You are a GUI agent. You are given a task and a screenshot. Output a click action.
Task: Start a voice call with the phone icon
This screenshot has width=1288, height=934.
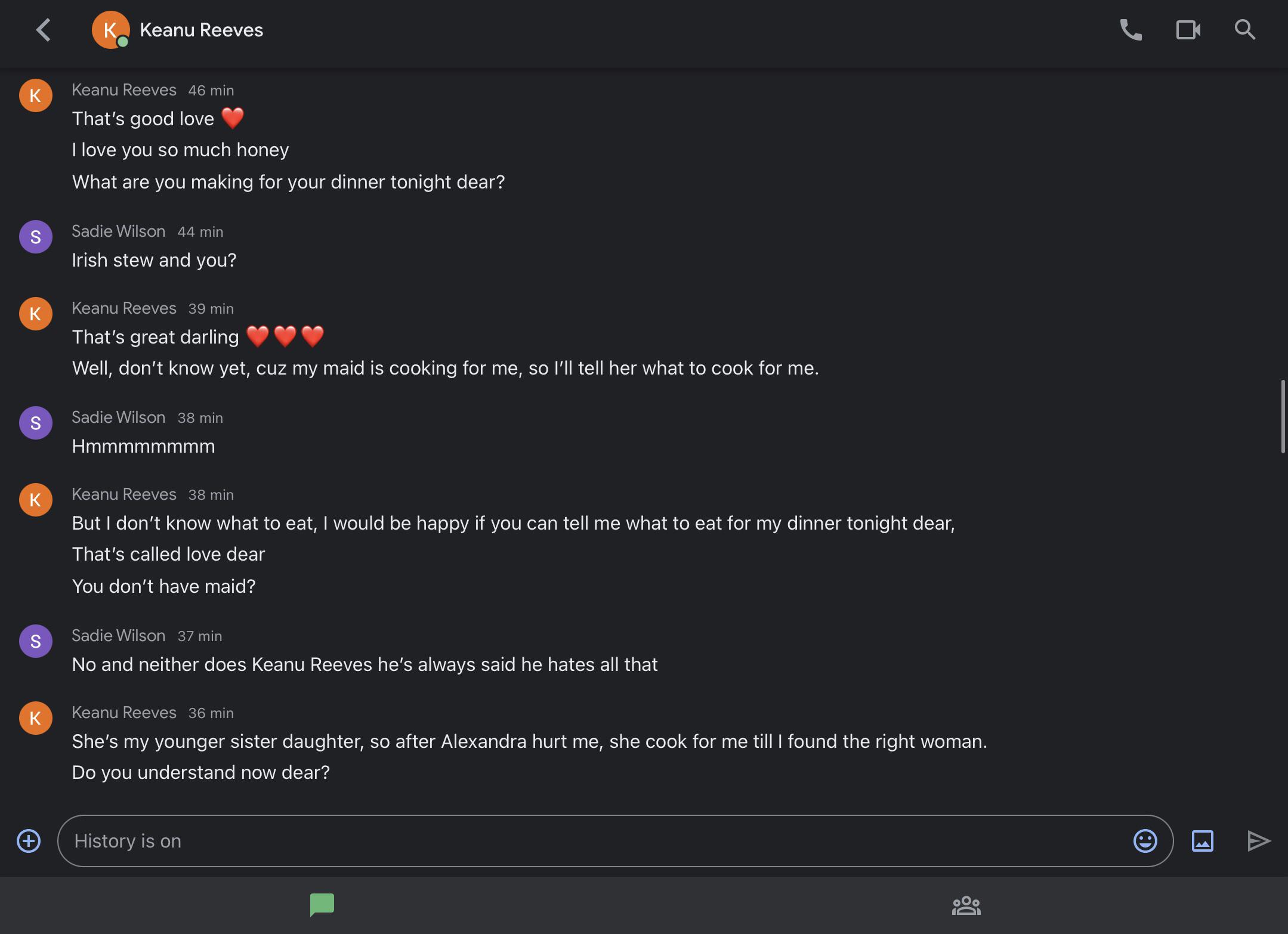pos(1131,30)
